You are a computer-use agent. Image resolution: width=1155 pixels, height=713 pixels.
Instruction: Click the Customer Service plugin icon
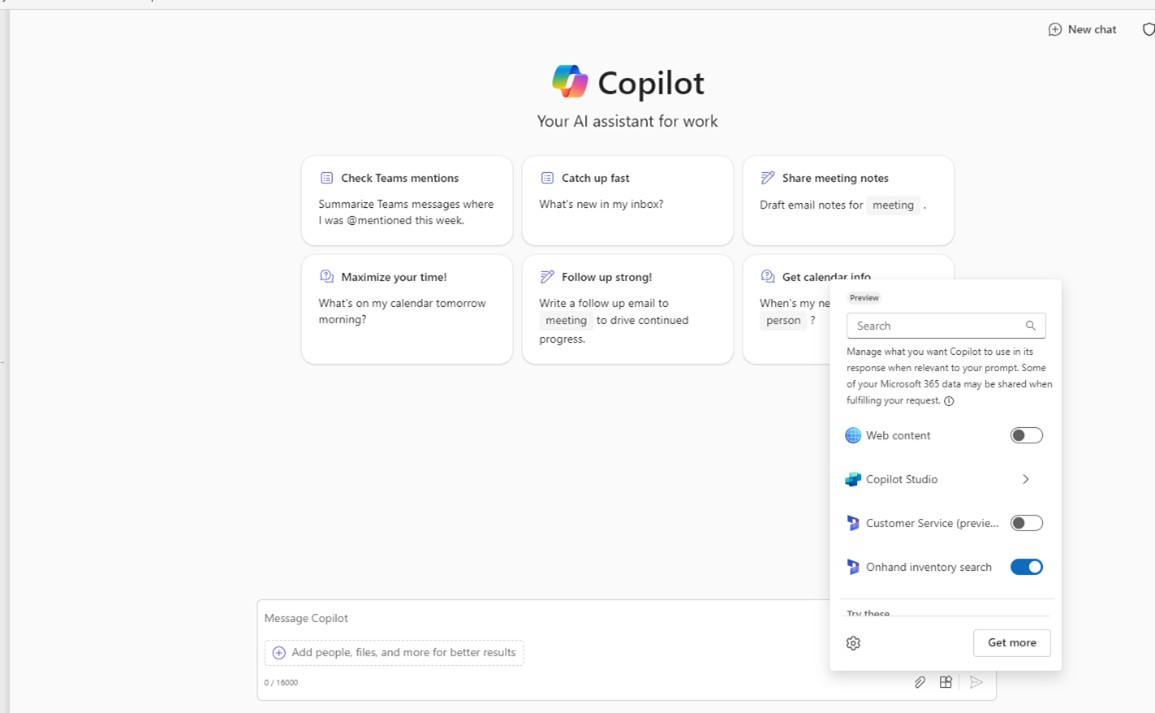[853, 523]
